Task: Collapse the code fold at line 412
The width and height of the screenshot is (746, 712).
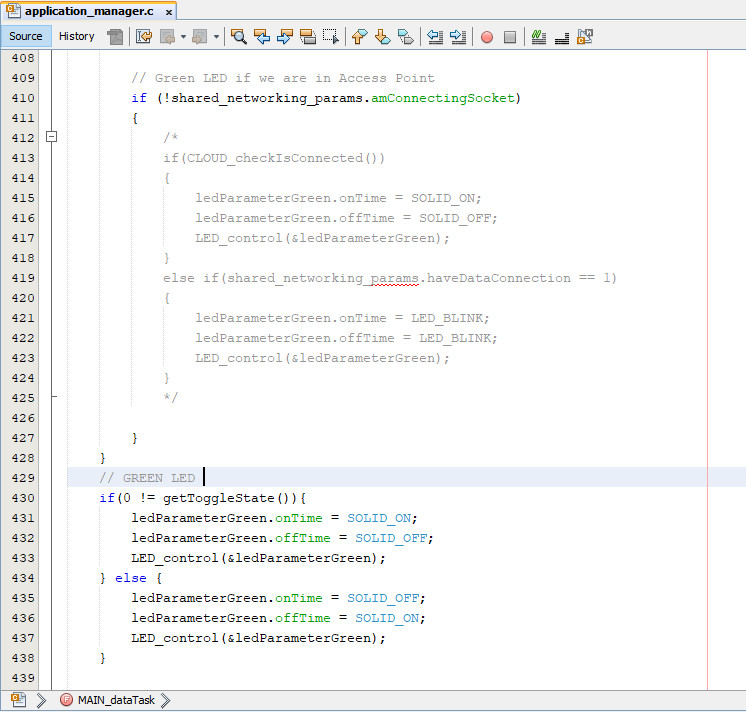Action: [52, 137]
